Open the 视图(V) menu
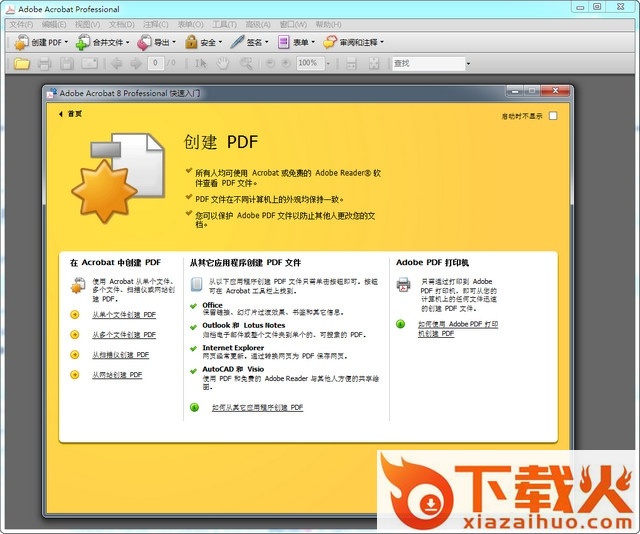 point(87,24)
